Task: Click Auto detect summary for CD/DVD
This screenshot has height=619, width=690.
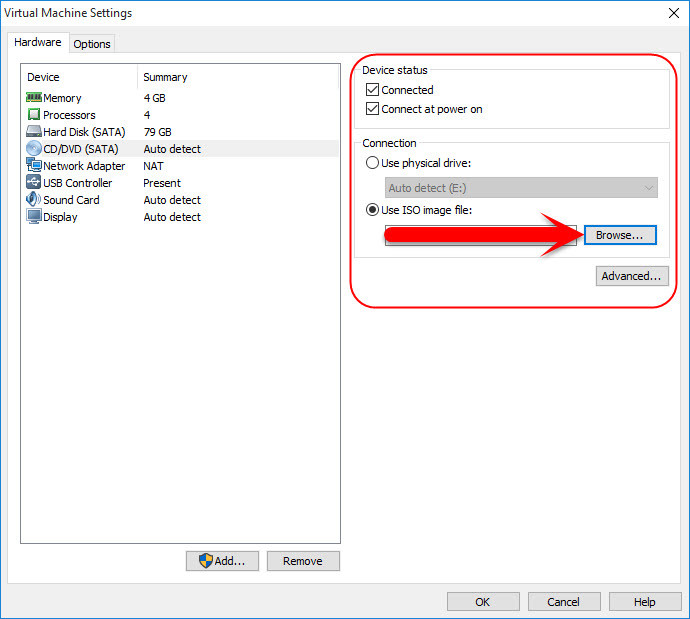Action: (x=172, y=149)
